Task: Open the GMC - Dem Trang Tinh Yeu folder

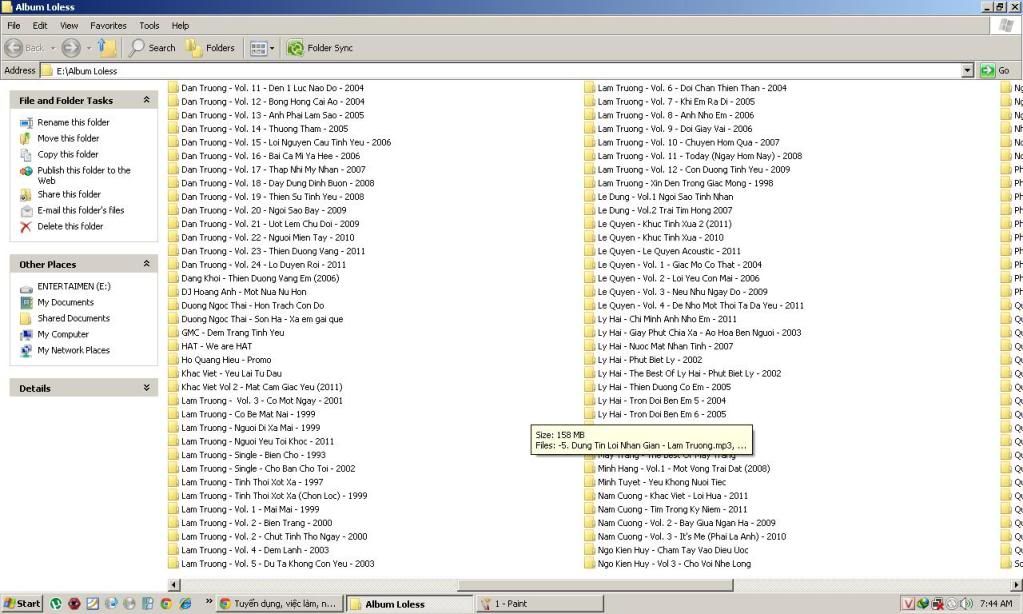Action: click(232, 333)
